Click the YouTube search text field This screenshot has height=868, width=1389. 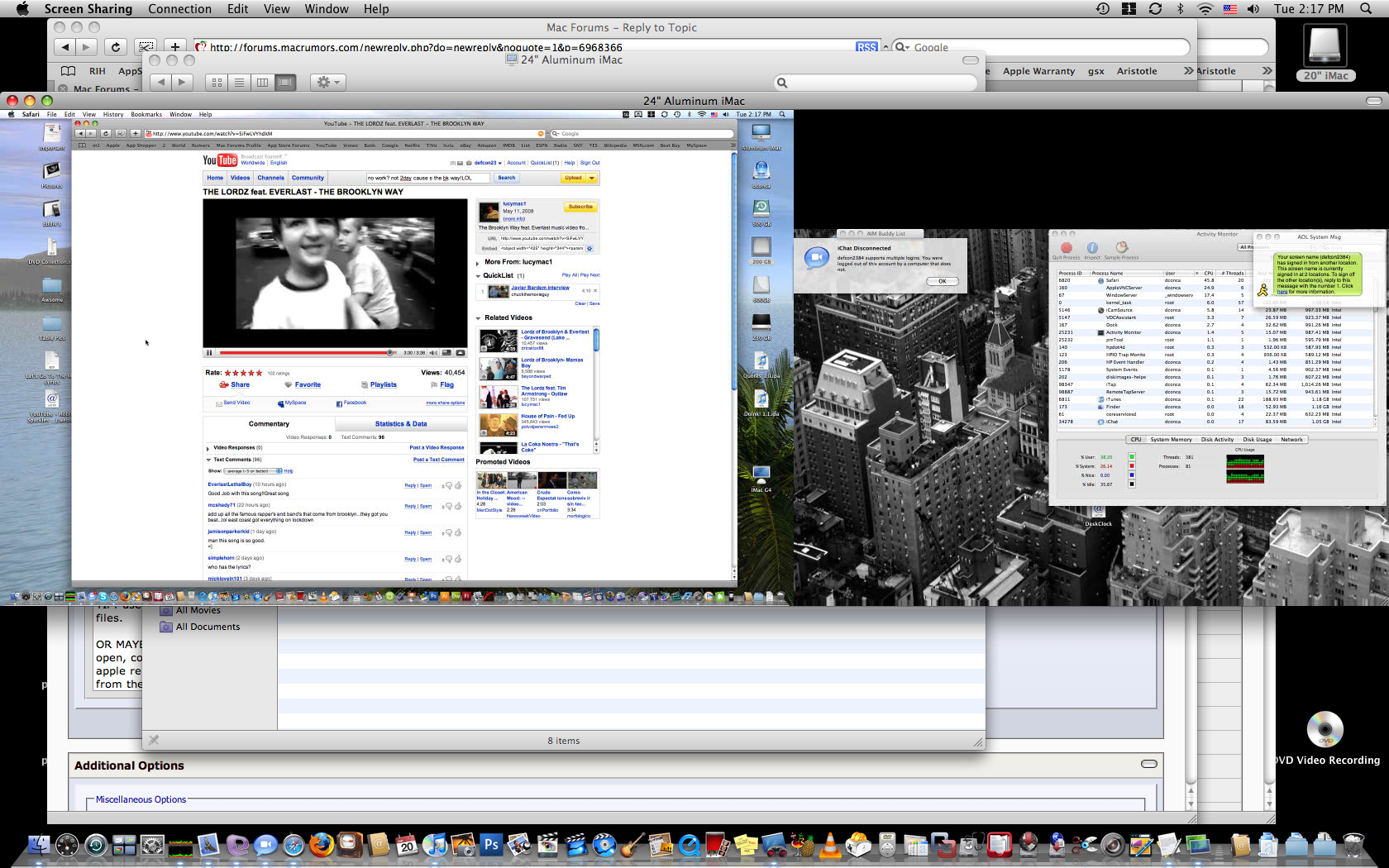[x=427, y=178]
